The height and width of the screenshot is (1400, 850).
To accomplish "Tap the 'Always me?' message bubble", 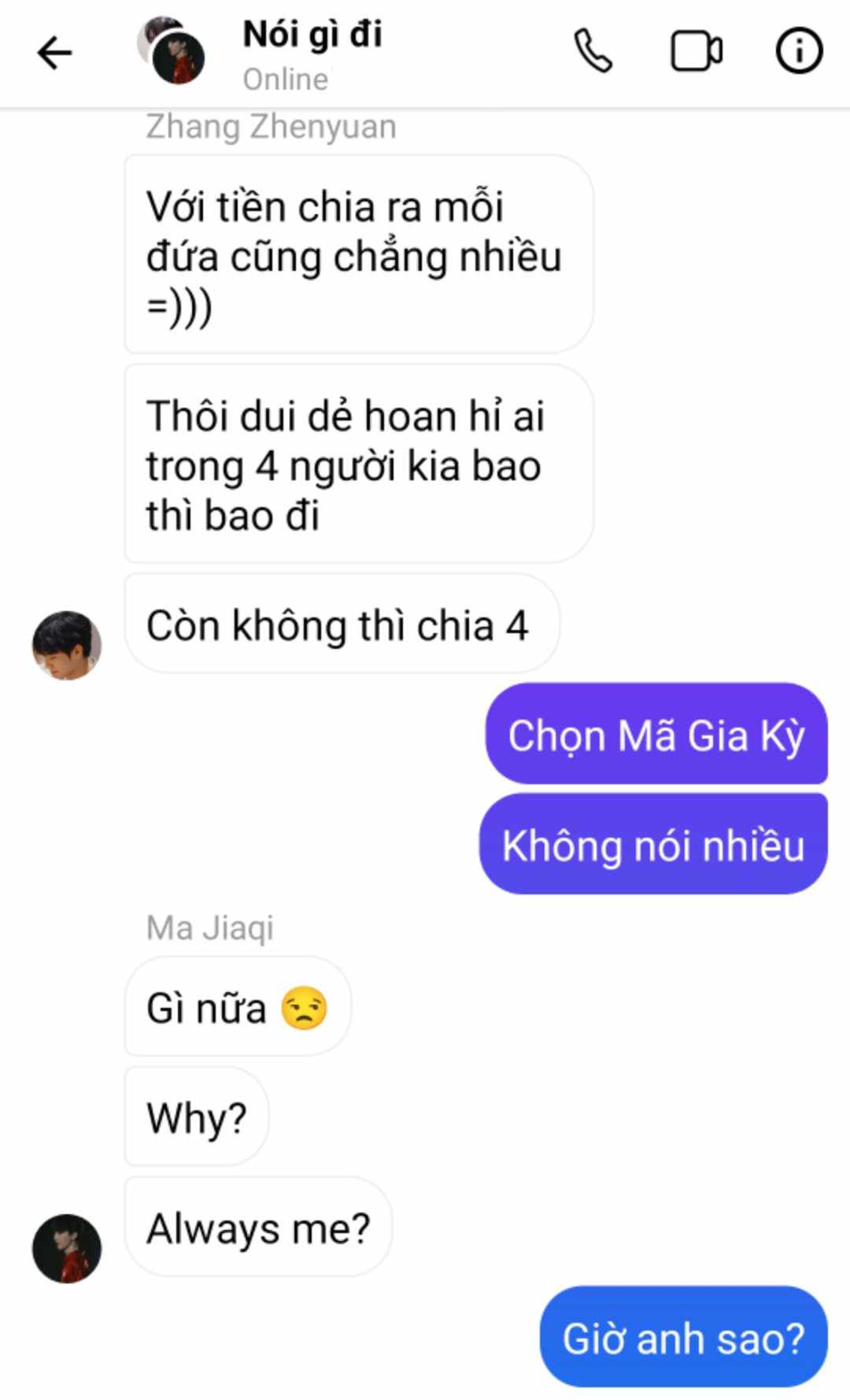I will (x=258, y=1227).
